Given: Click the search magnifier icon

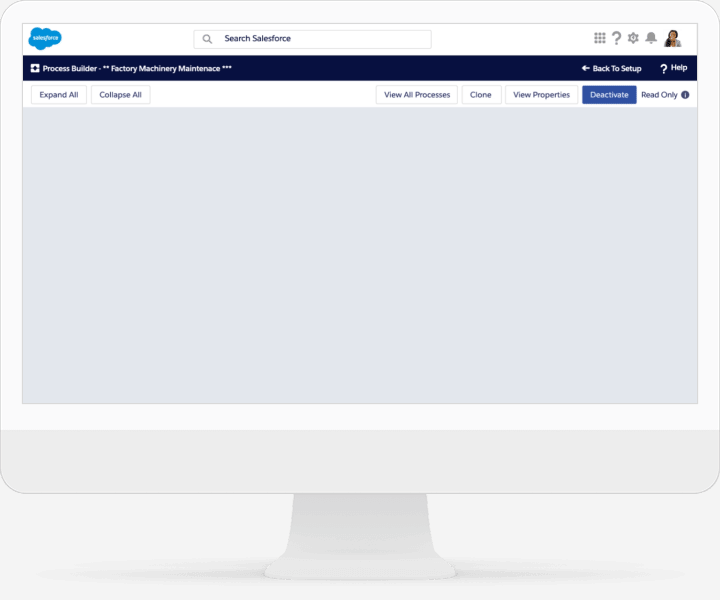Looking at the screenshot, I should [207, 39].
